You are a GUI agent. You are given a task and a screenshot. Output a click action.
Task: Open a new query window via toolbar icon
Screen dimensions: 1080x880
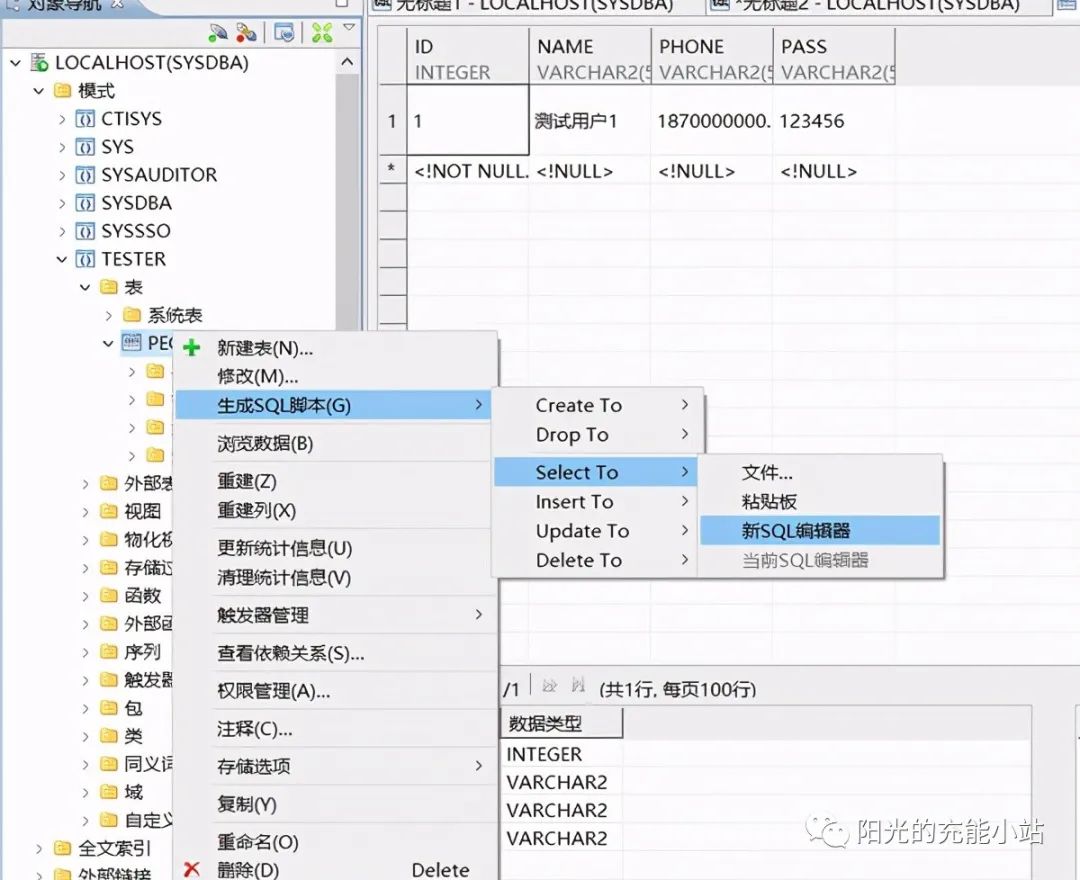[x=284, y=32]
